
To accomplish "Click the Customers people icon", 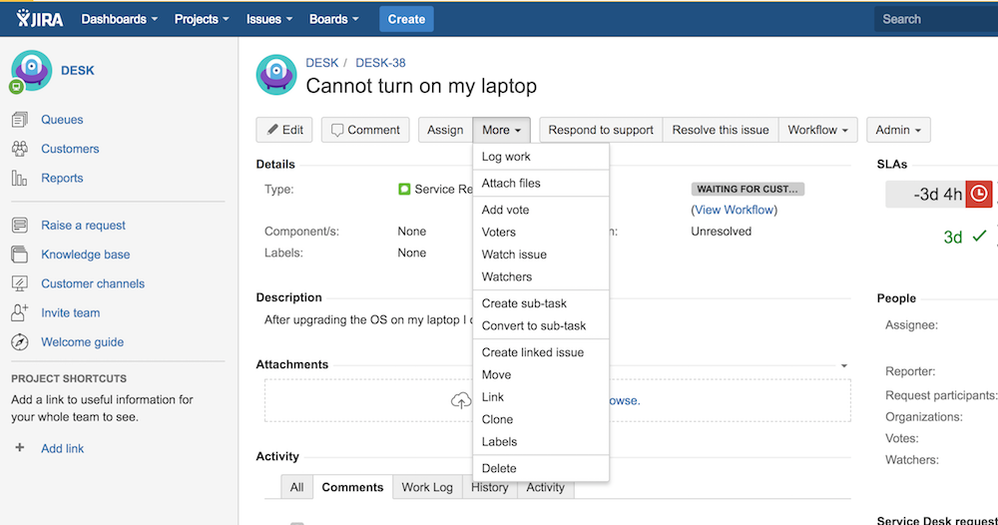I will [20, 149].
